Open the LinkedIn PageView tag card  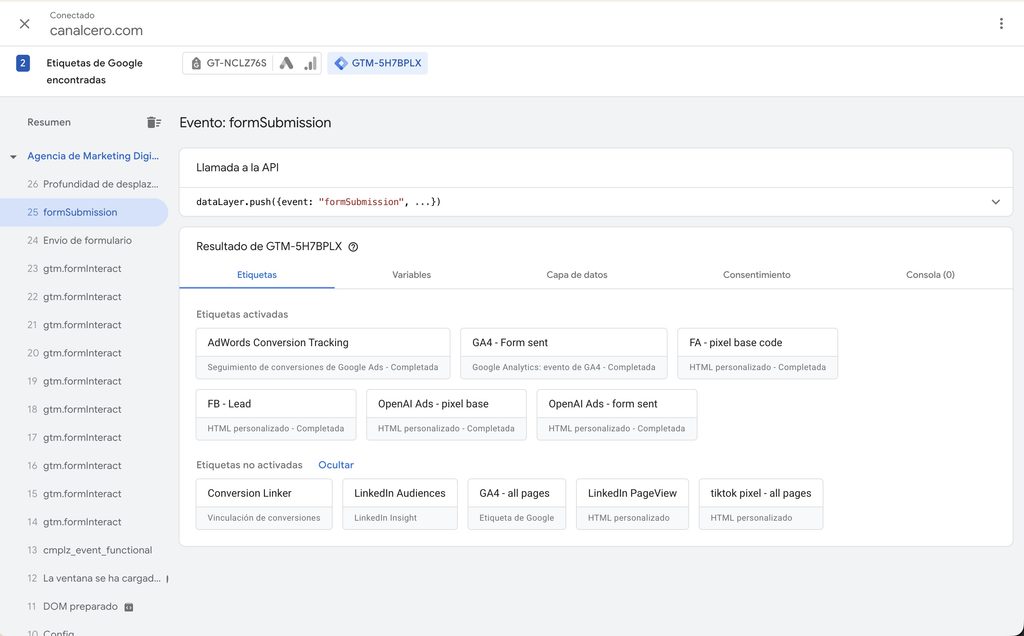pyautogui.click(x=632, y=504)
